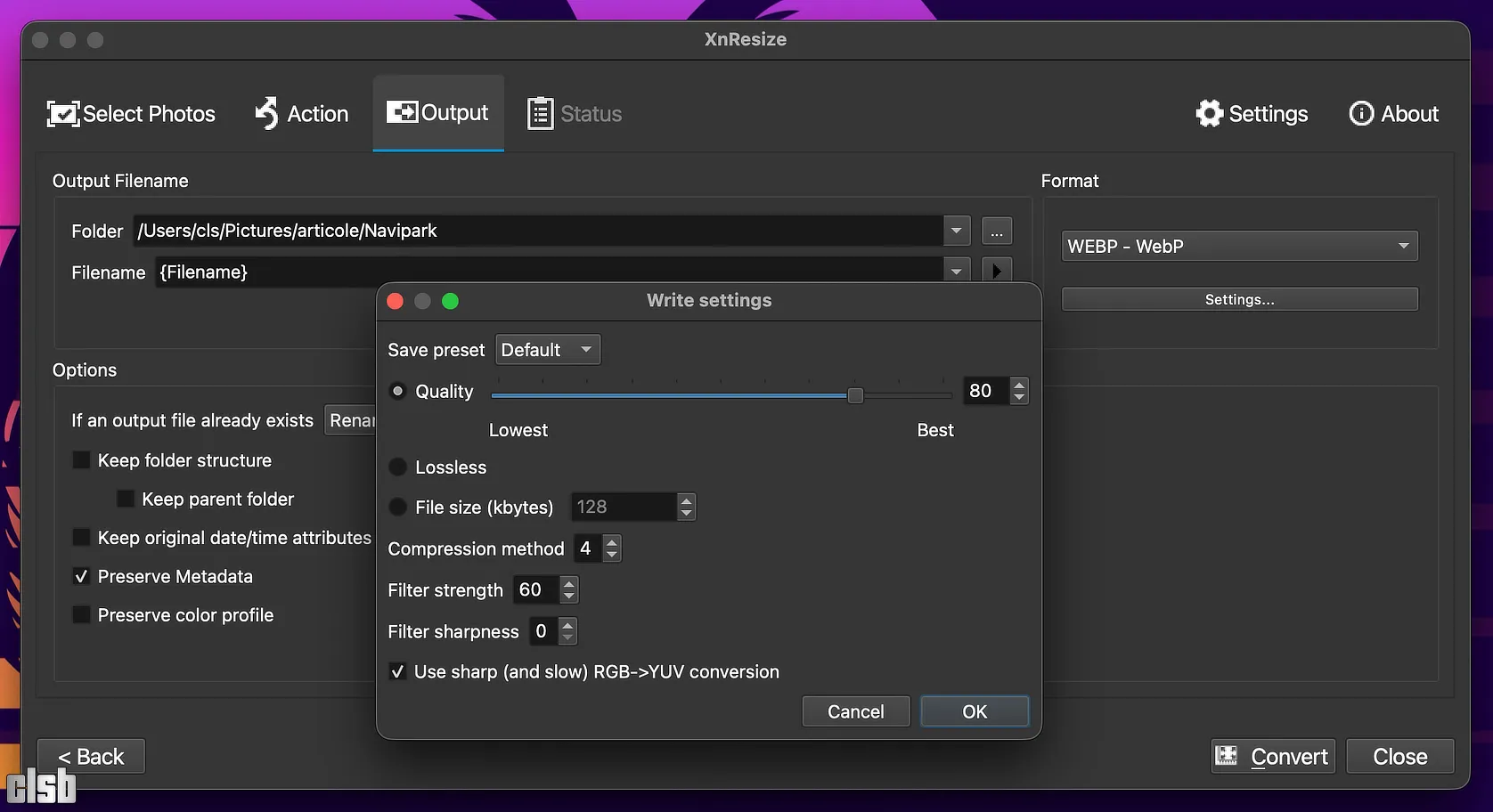Open the Settings gear icon

tap(1209, 114)
